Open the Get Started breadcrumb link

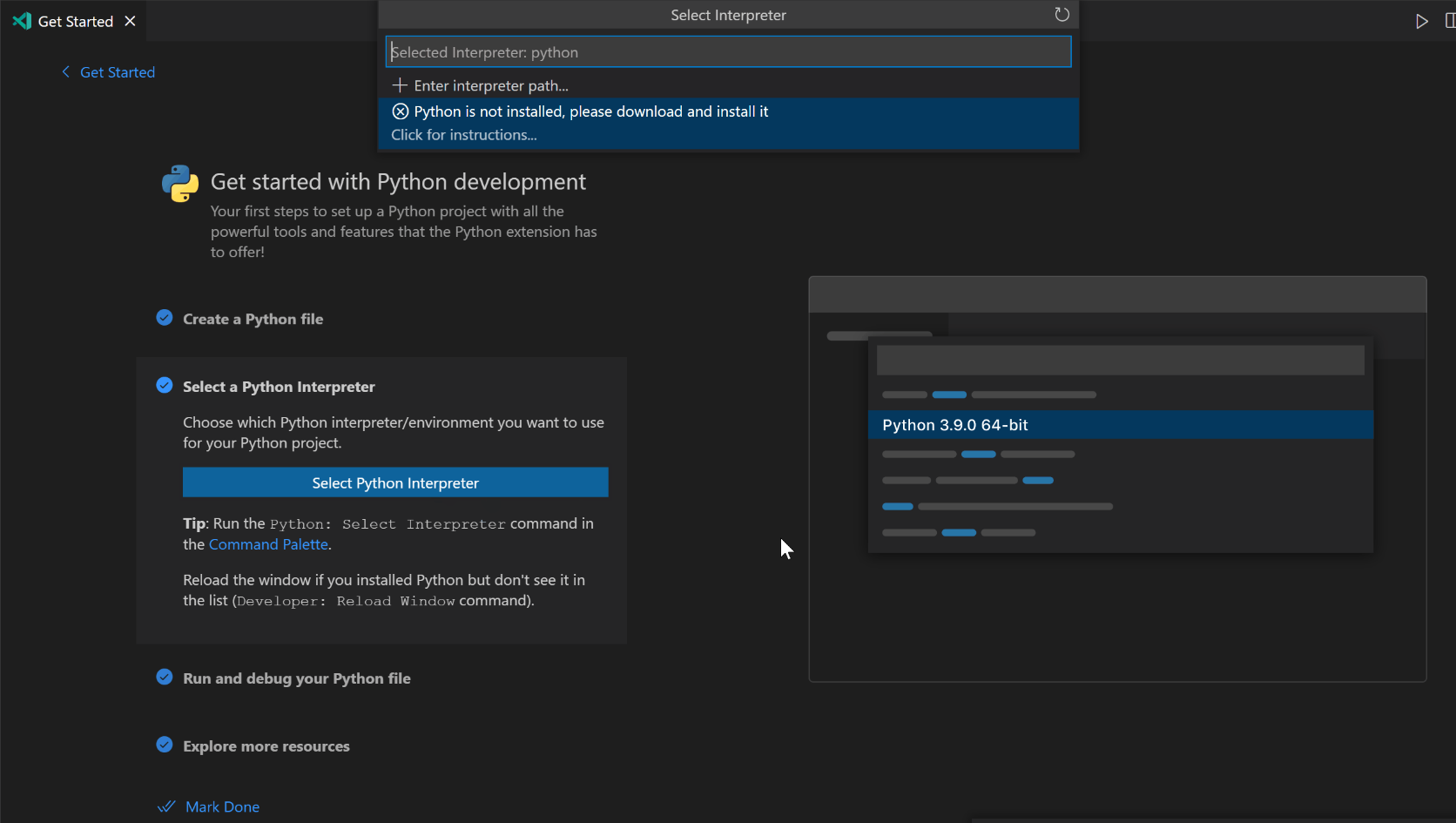pyautogui.click(x=118, y=72)
